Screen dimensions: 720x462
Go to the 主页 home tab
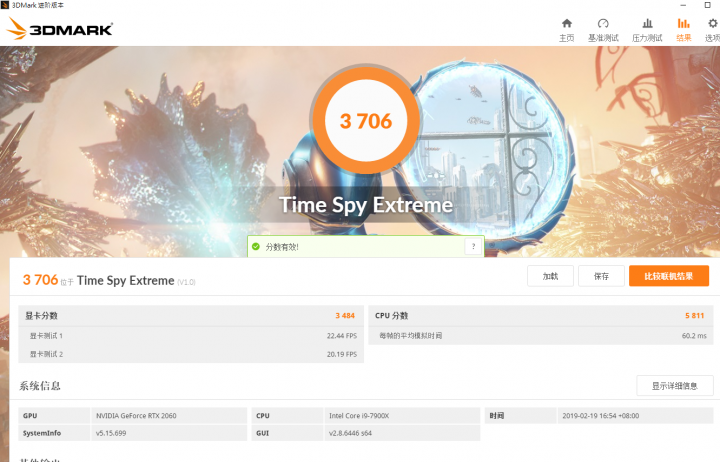[x=567, y=30]
